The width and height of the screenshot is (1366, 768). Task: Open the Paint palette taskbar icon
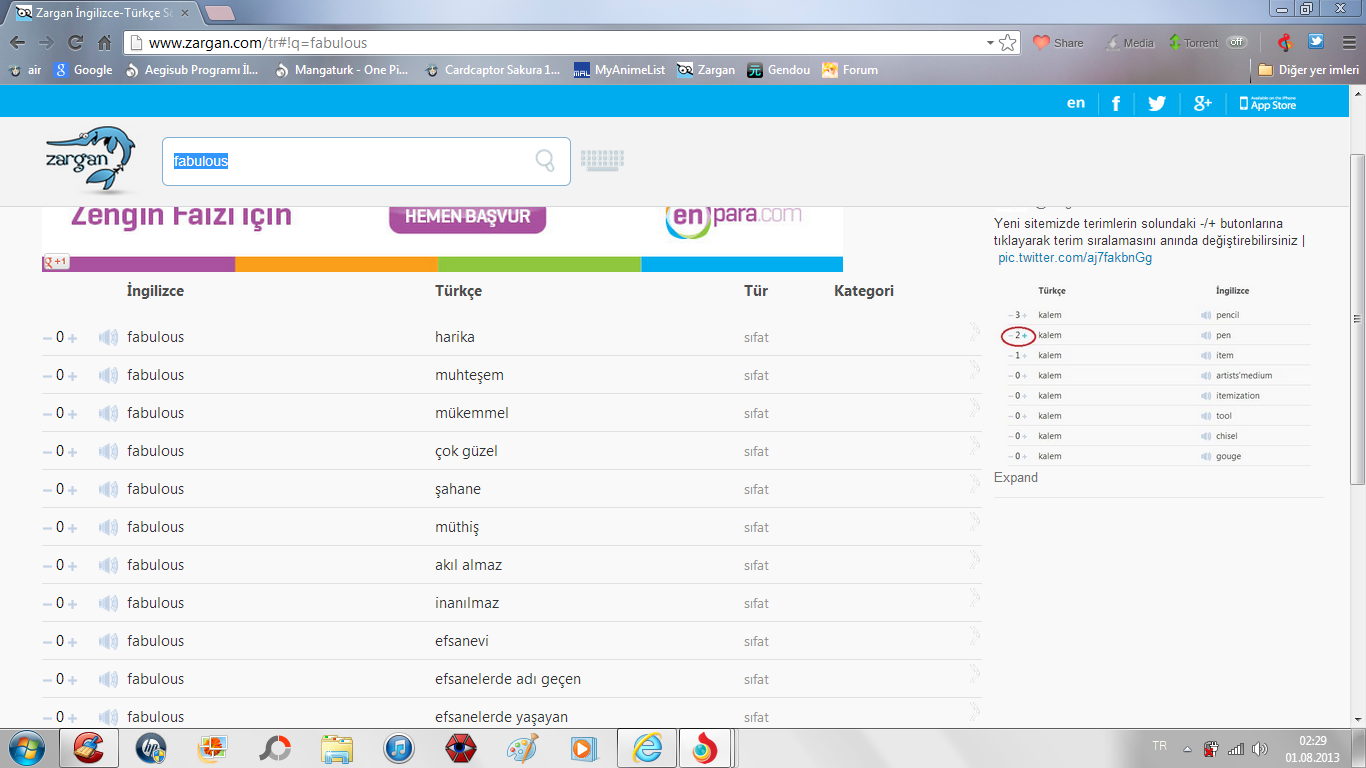[522, 748]
